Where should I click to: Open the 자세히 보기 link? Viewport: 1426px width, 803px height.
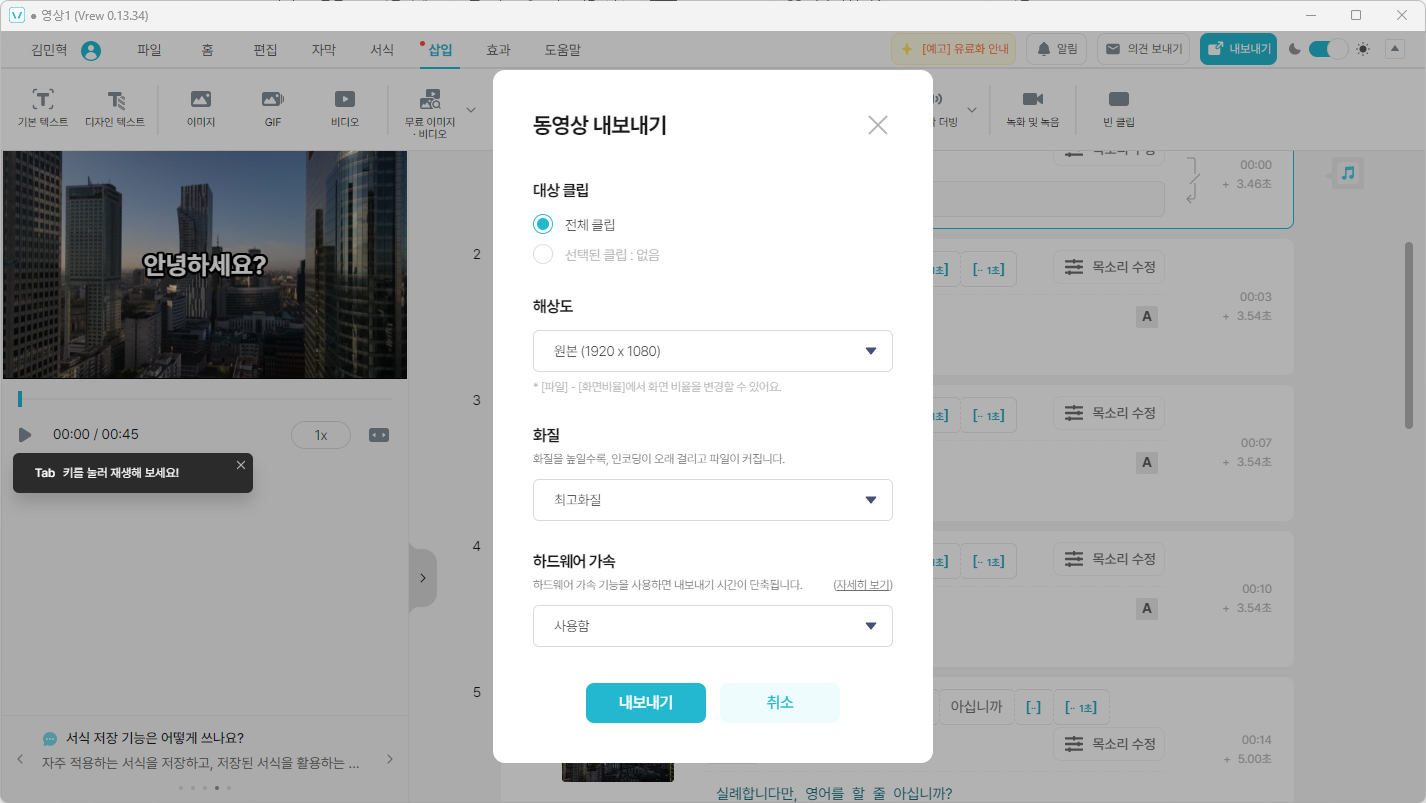click(x=862, y=585)
